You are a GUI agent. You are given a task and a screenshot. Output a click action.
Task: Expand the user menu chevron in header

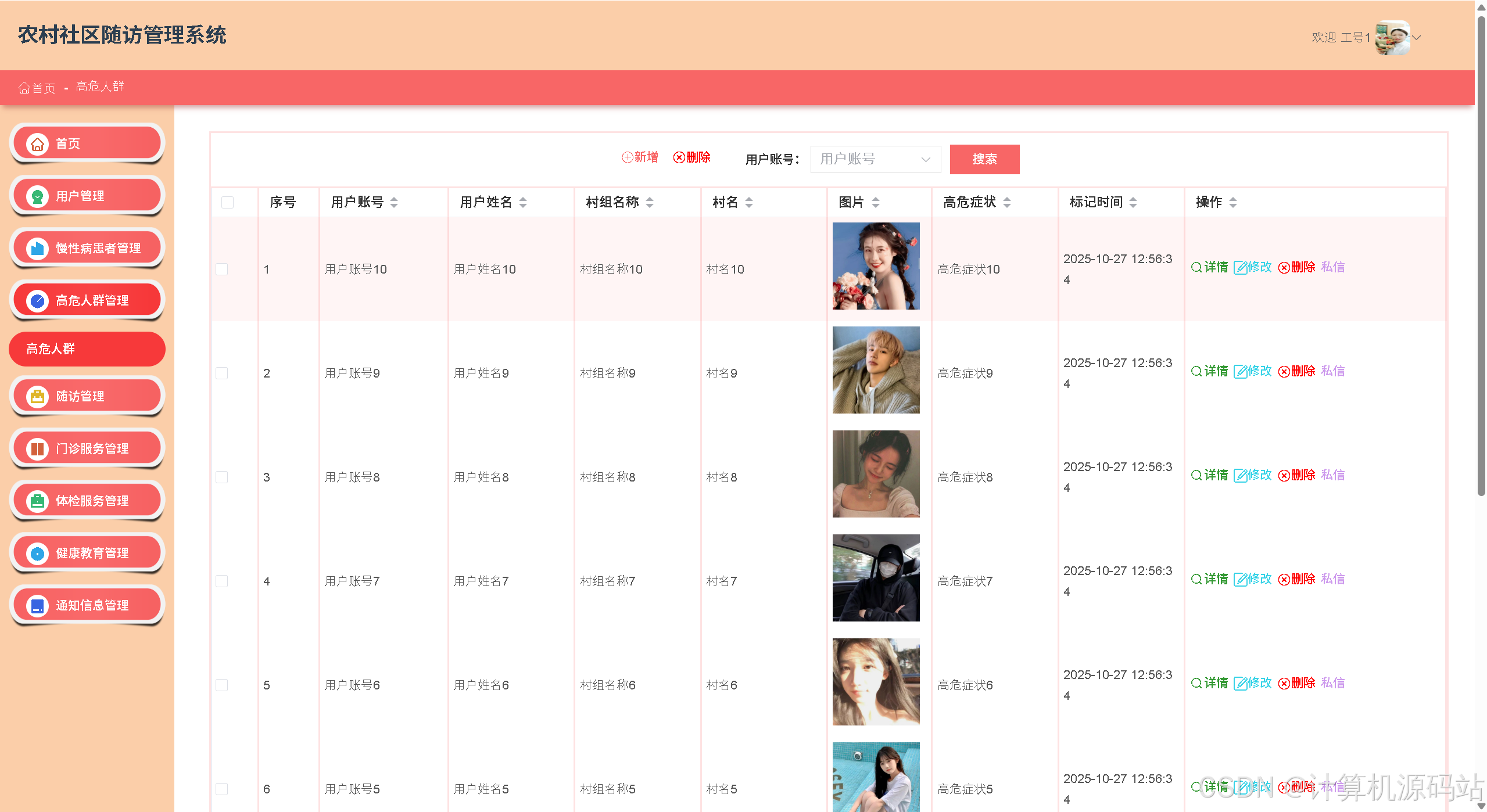click(1417, 38)
